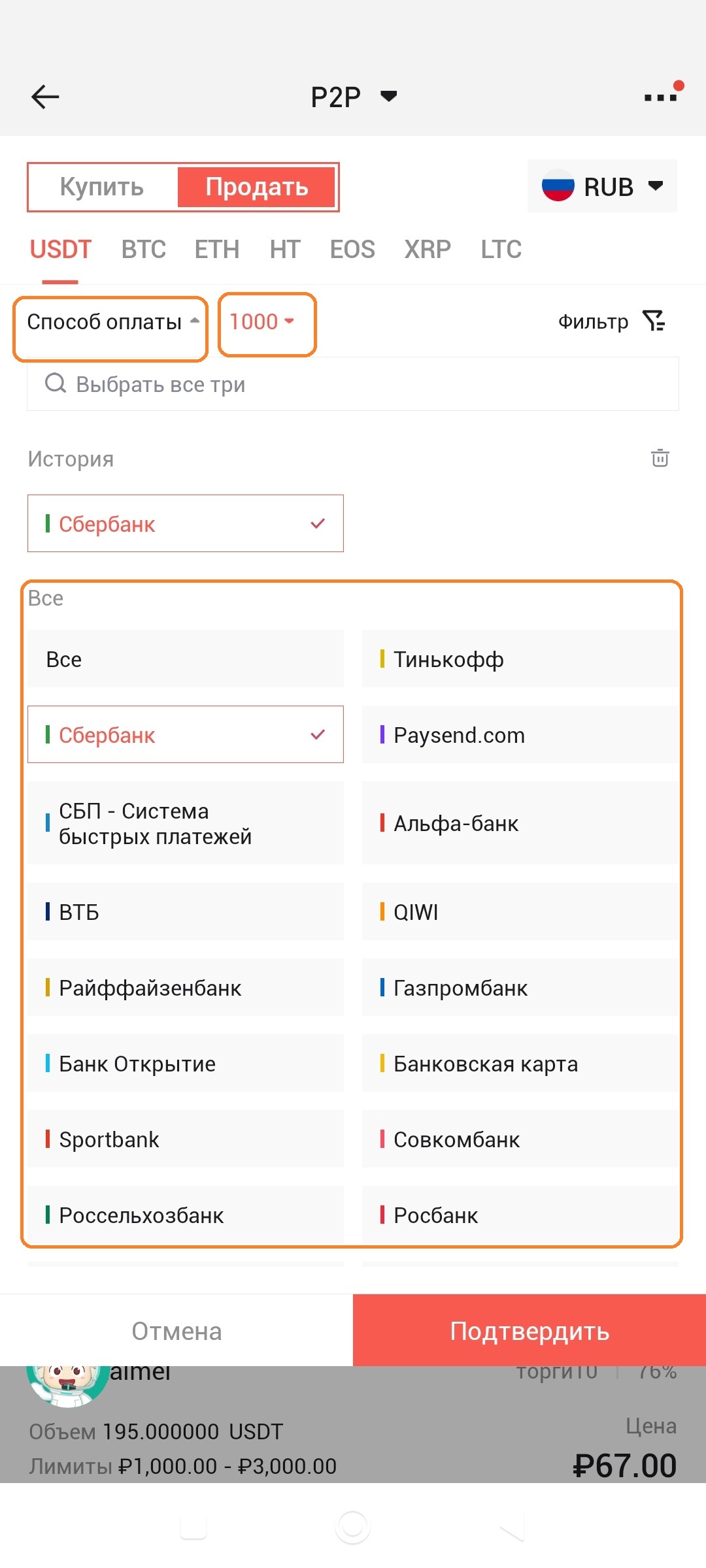Tap the Russian flag icon
706x1568 pixels.
tap(558, 186)
